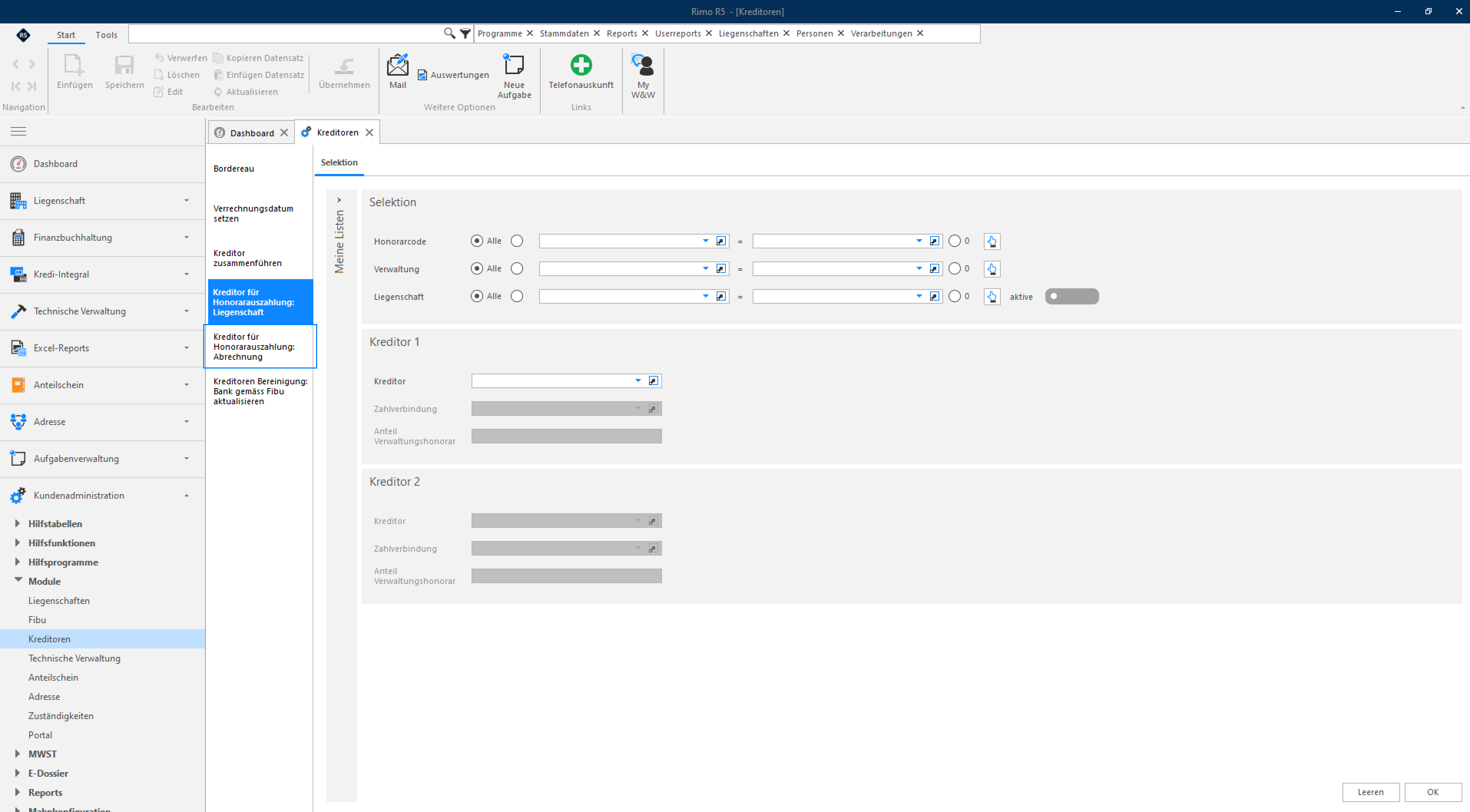Click the Leeren button
Screen dimensions: 1470x812
(x=1370, y=792)
